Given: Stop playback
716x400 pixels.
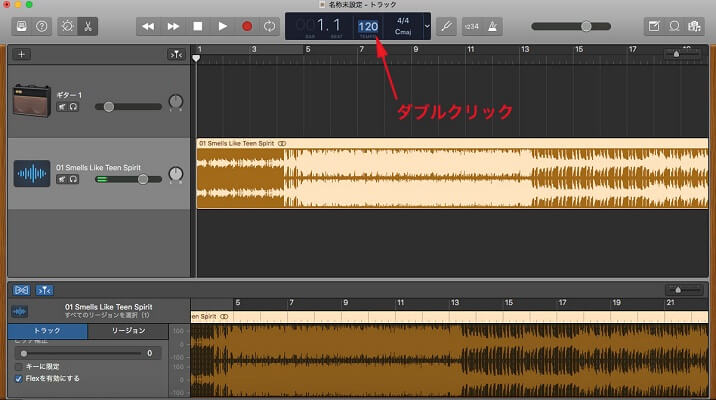Looking at the screenshot, I should tap(198, 26).
